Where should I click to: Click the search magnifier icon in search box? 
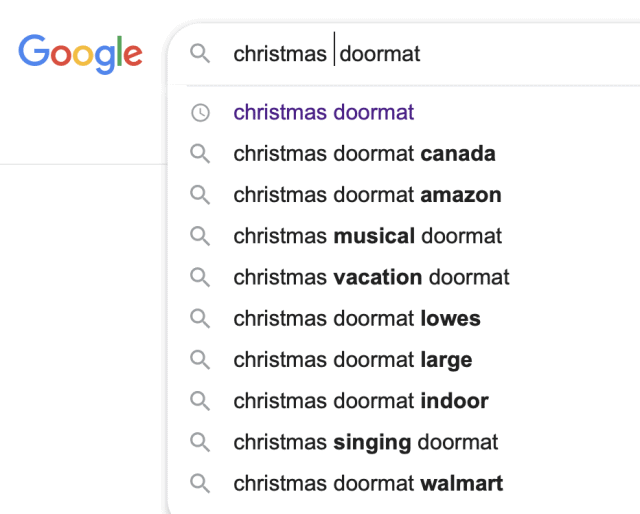(200, 53)
